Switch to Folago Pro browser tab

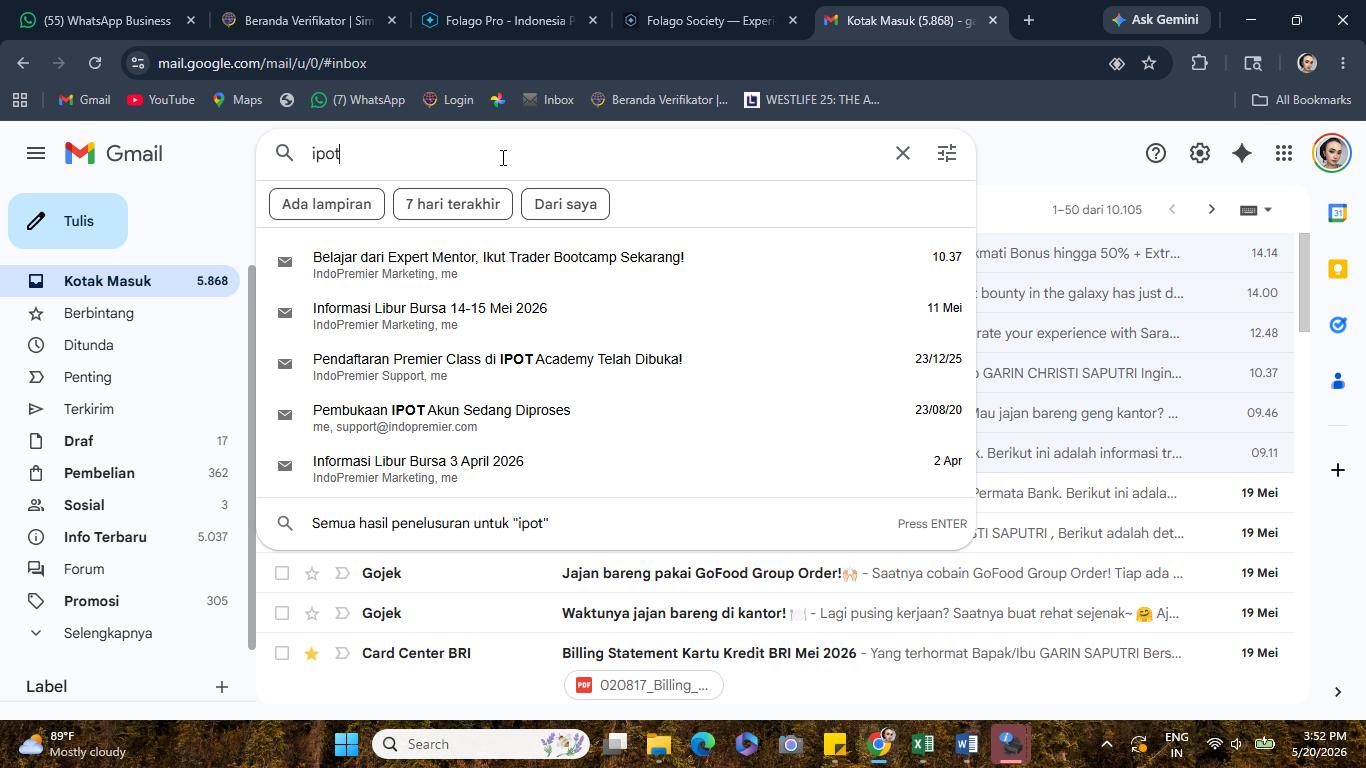coord(510,20)
